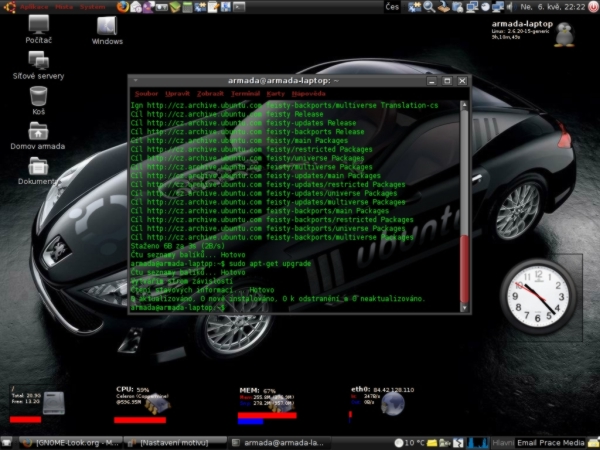
Task: Open the Systém menu
Action: [x=92, y=7]
